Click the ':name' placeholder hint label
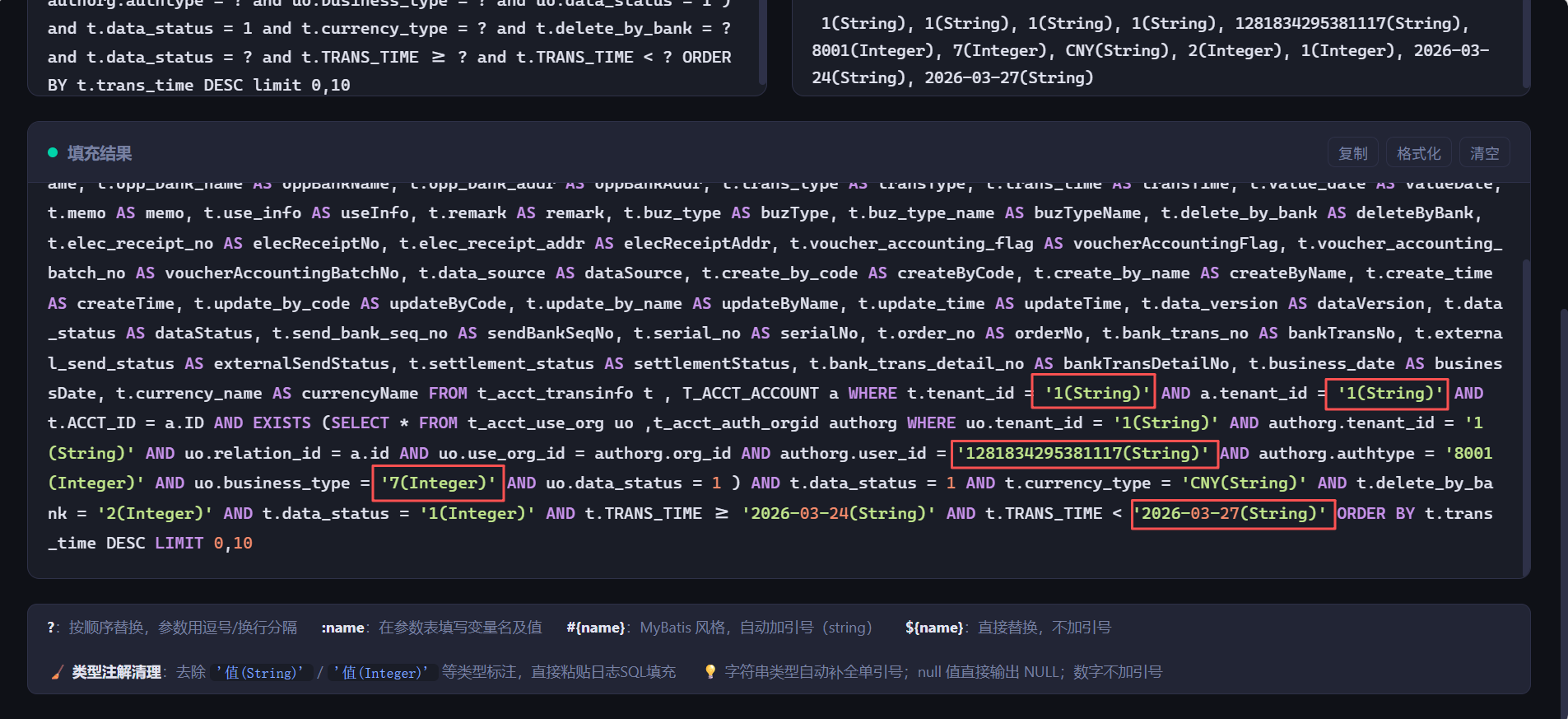The height and width of the screenshot is (719, 1568). coord(342,628)
